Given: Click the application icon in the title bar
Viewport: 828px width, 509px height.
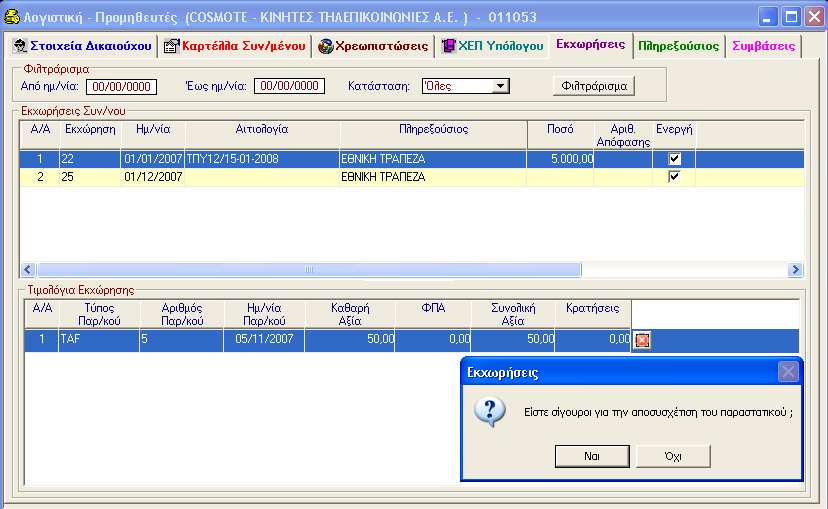Looking at the screenshot, I should [x=12, y=17].
